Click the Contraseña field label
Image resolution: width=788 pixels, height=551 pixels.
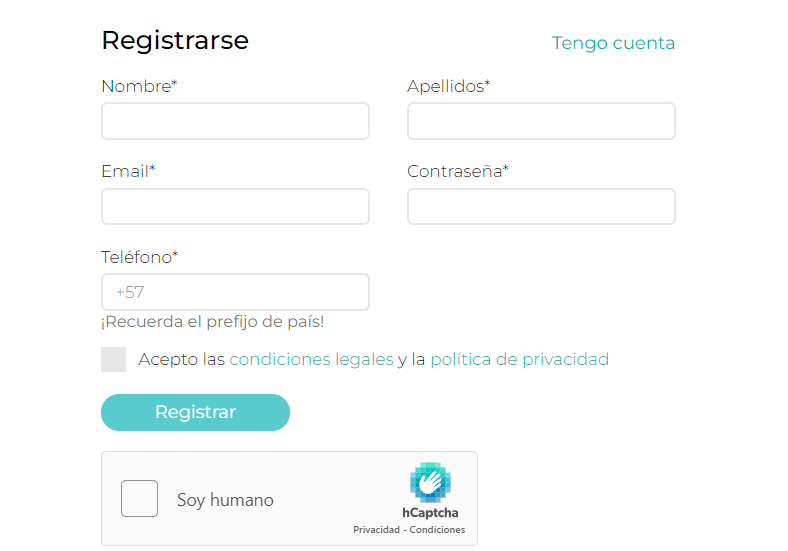tap(457, 172)
